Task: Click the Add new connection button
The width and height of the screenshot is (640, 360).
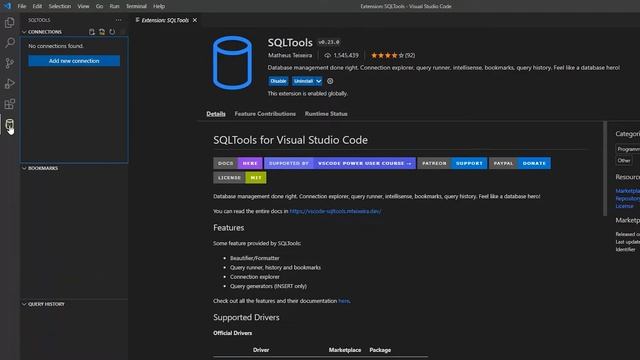Action: point(74,61)
